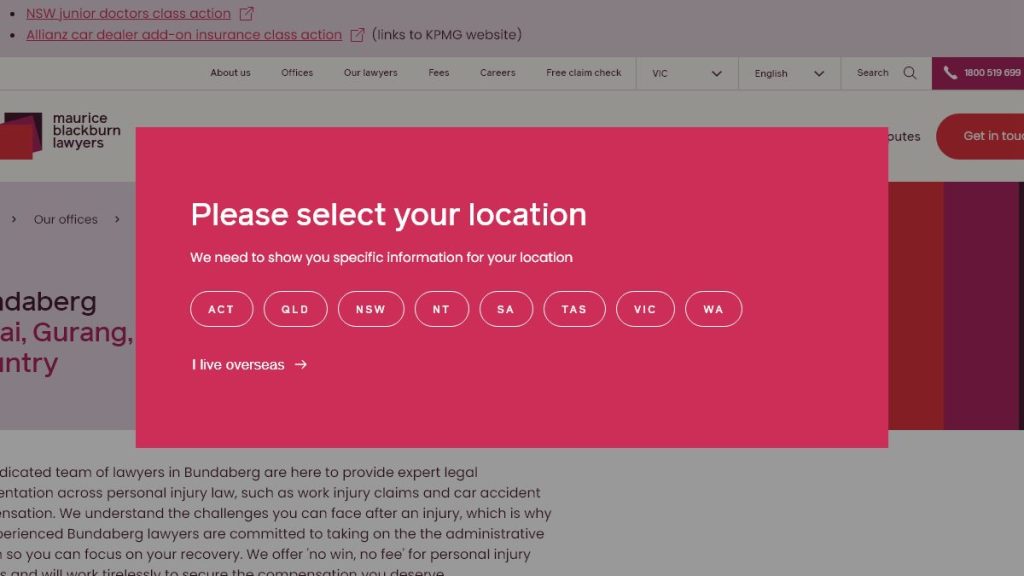Open the About us menu item
This screenshot has width=1024, height=576.
point(230,72)
